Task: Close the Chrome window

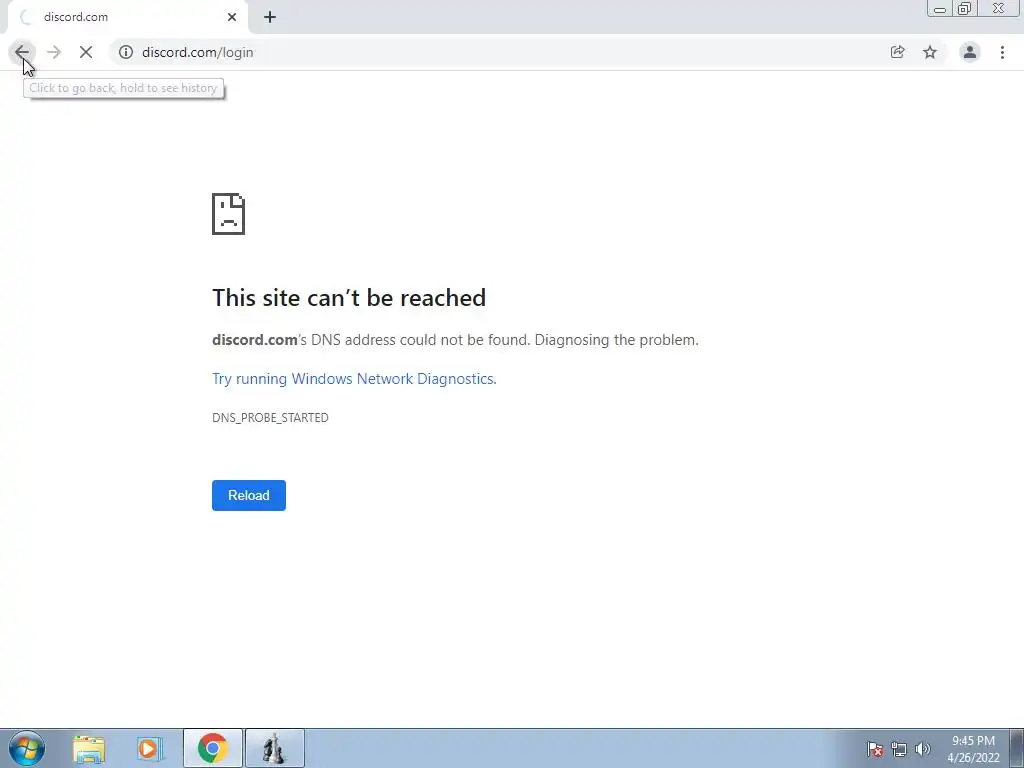Action: tap(999, 8)
